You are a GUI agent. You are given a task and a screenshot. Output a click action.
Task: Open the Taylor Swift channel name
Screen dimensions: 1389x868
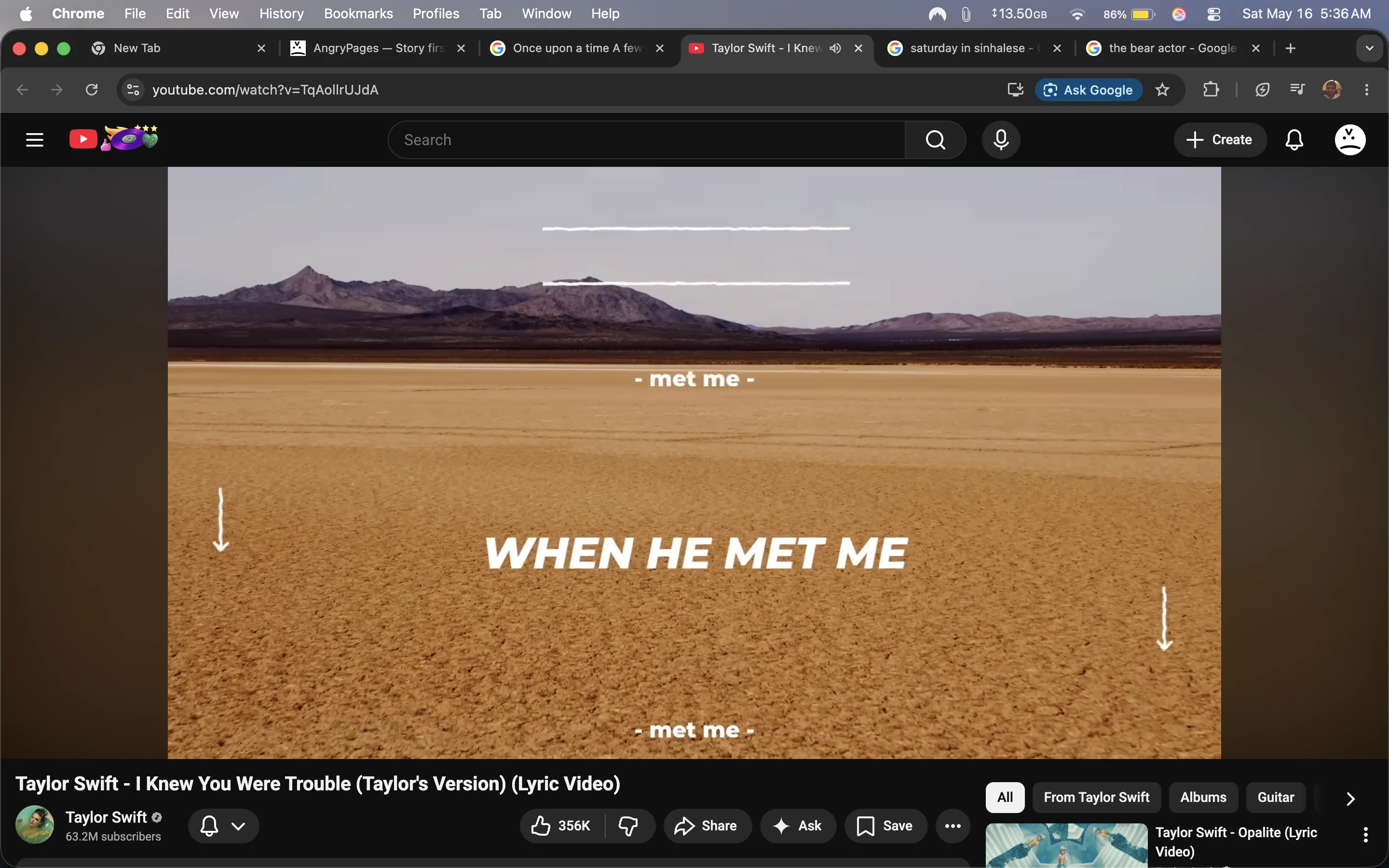click(106, 817)
